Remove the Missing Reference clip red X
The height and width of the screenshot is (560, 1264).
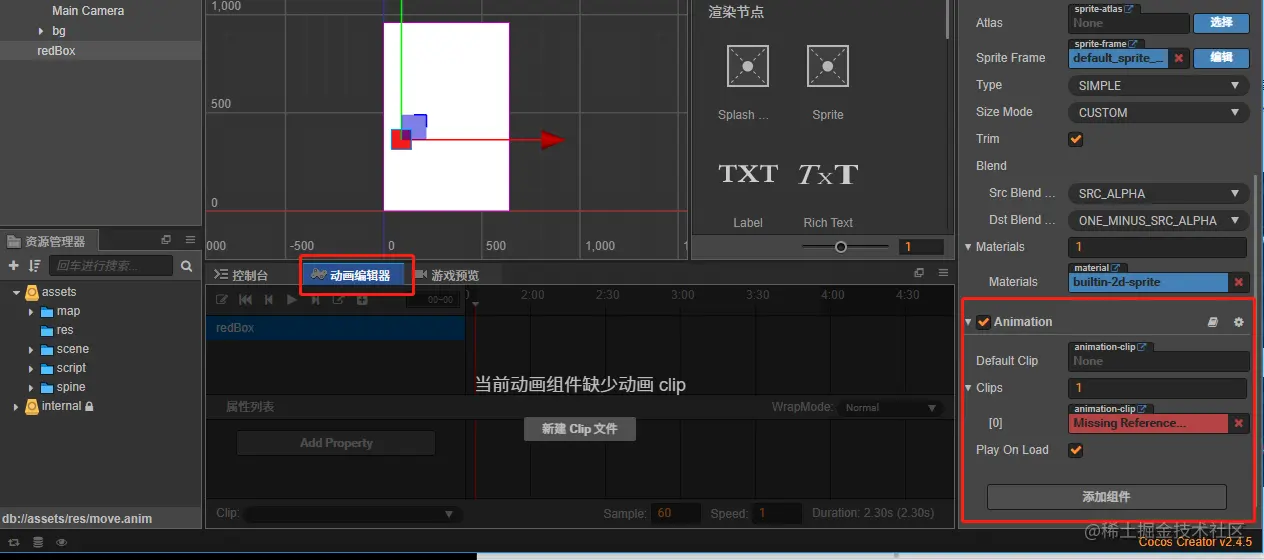1239,423
